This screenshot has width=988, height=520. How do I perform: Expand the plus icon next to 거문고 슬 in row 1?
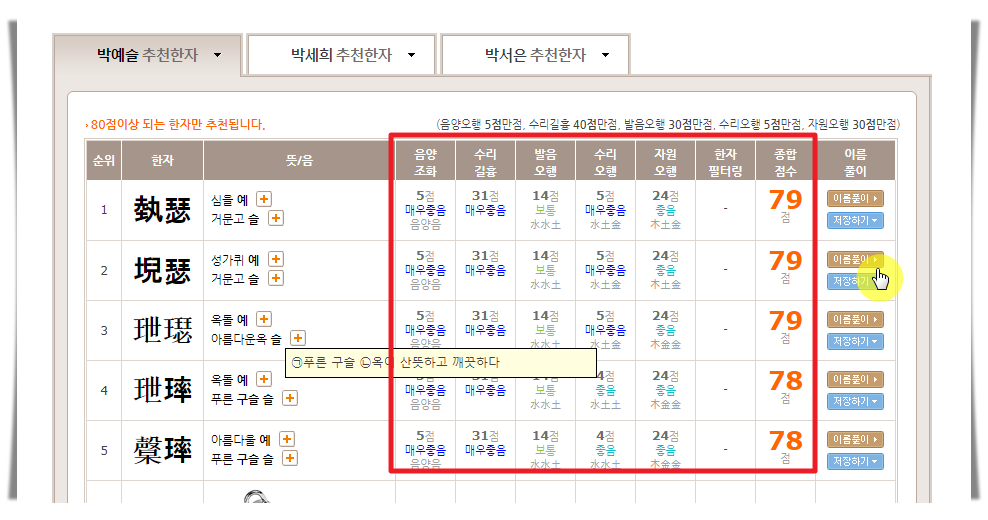(x=275, y=218)
